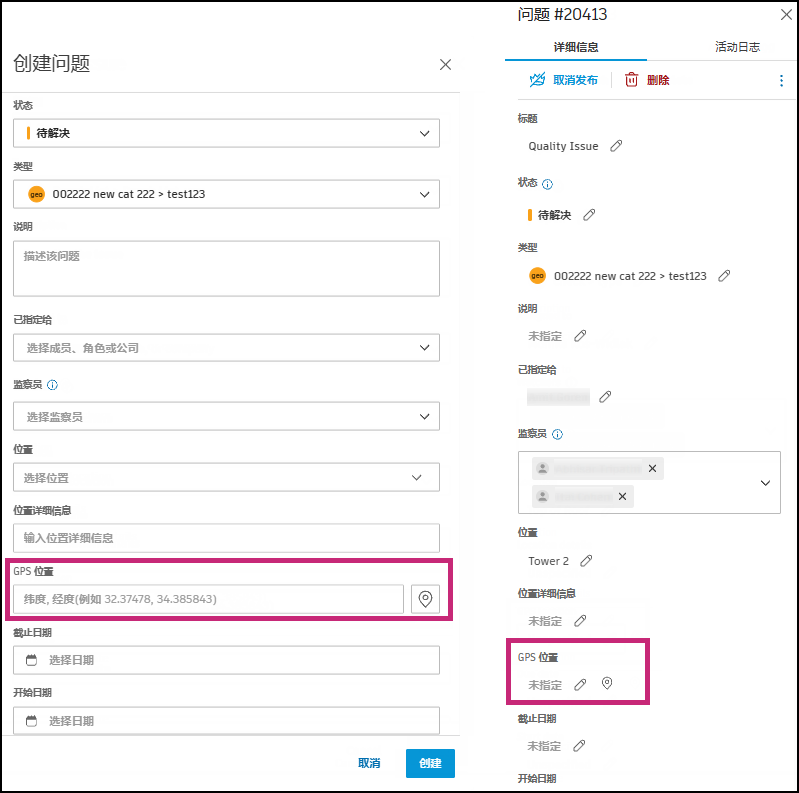Edit 位置详细信息 in issue panel

tap(580, 621)
